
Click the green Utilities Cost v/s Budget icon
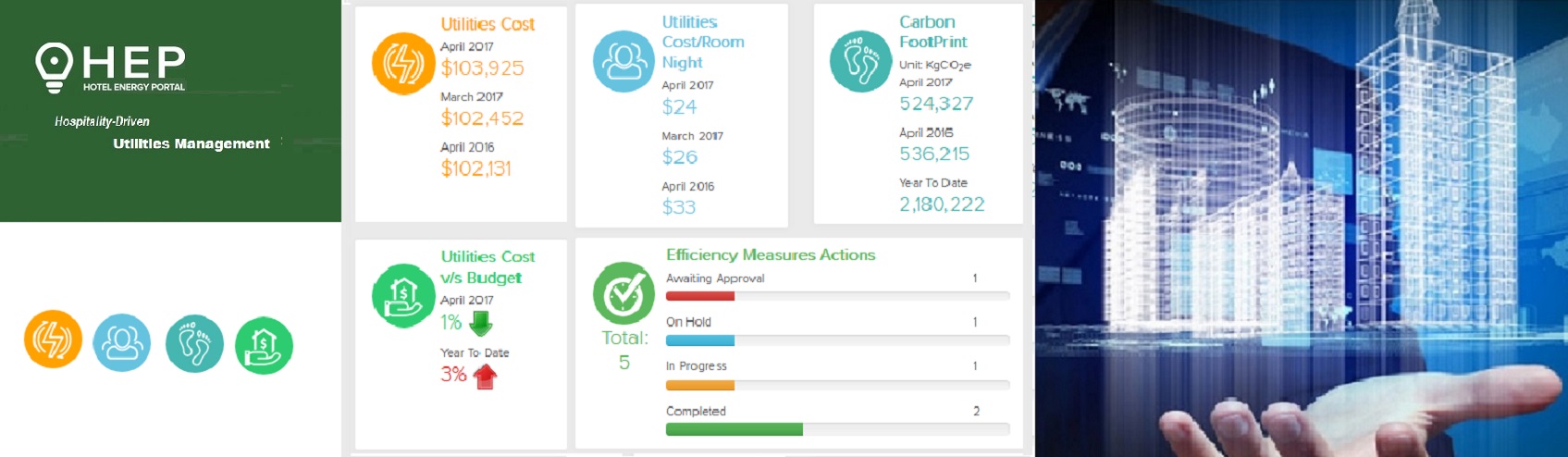point(403,296)
